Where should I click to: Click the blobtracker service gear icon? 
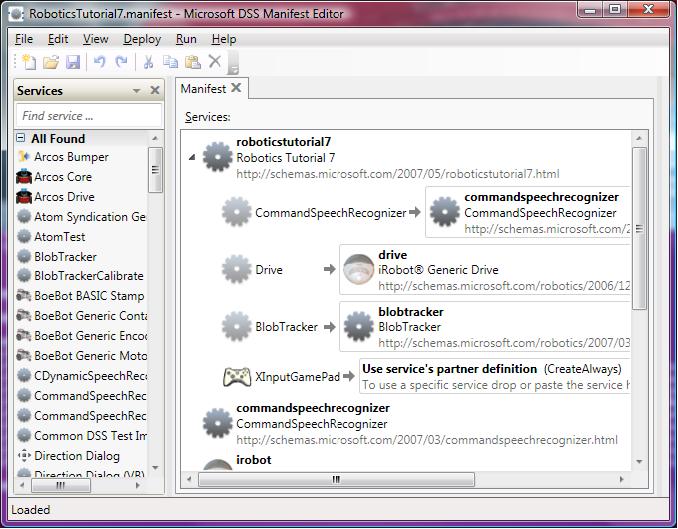[x=358, y=327]
